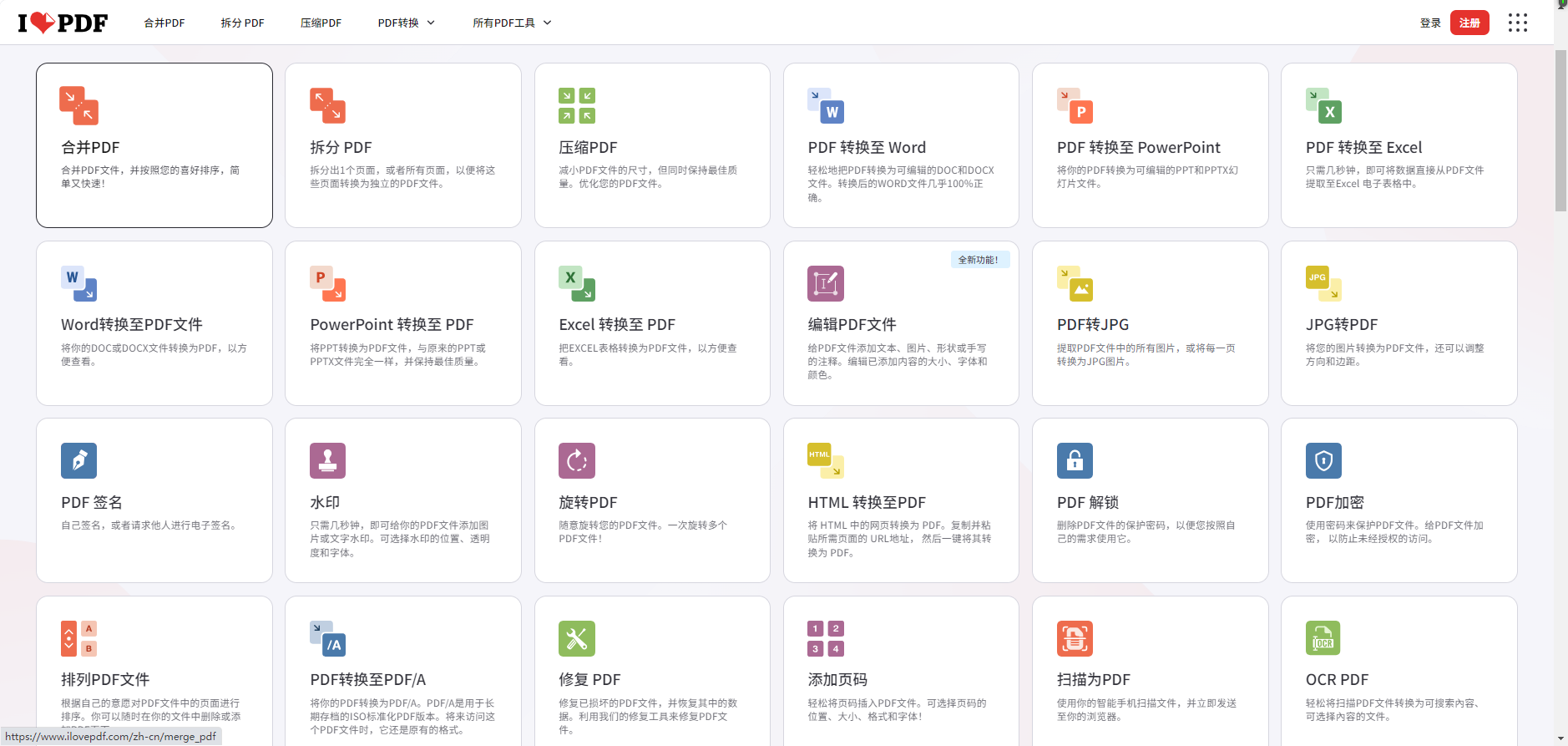Open the Protect PDF shield icon
This screenshot has width=1568, height=746.
coord(1323,460)
